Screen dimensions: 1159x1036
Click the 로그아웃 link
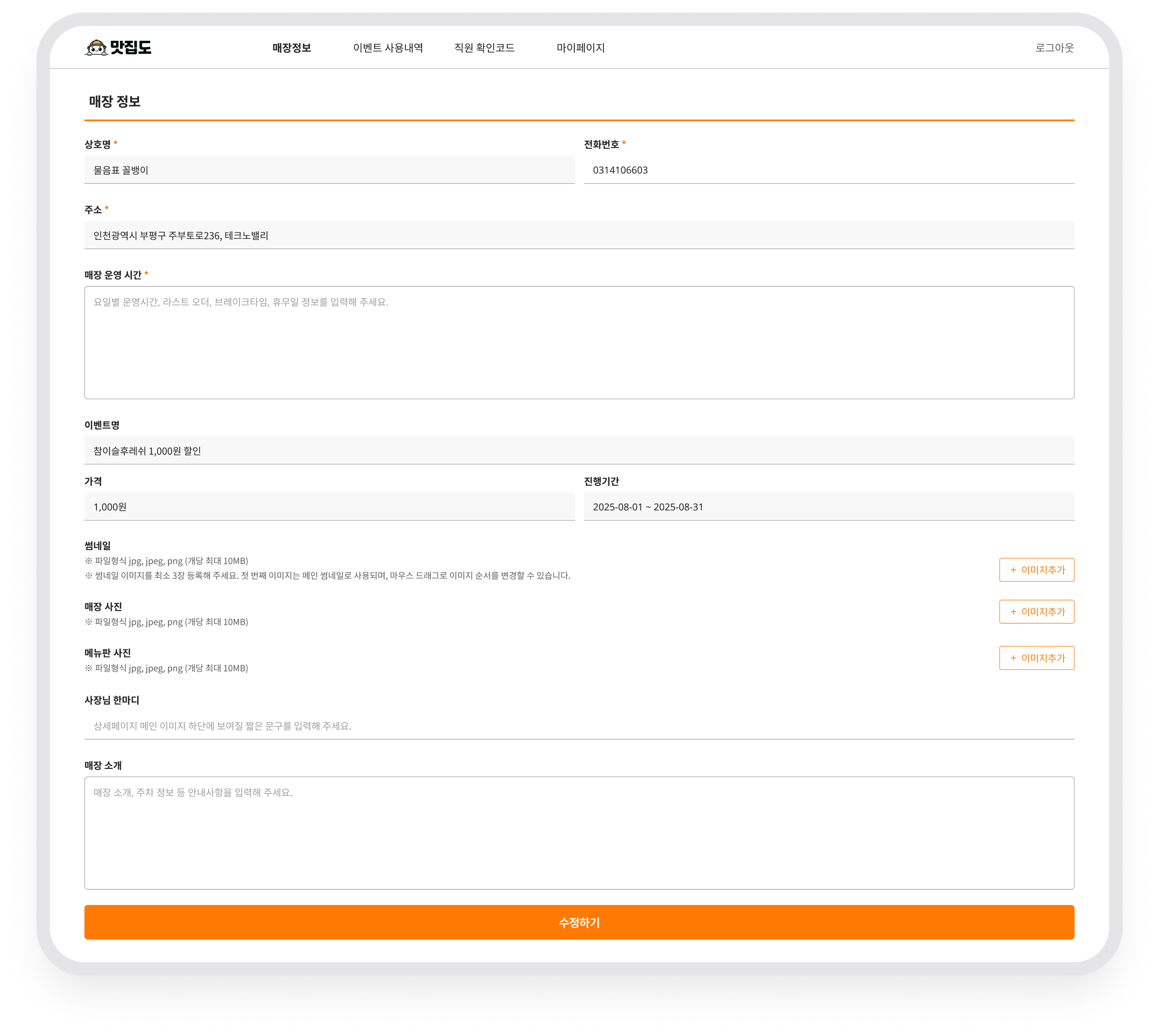click(1054, 48)
